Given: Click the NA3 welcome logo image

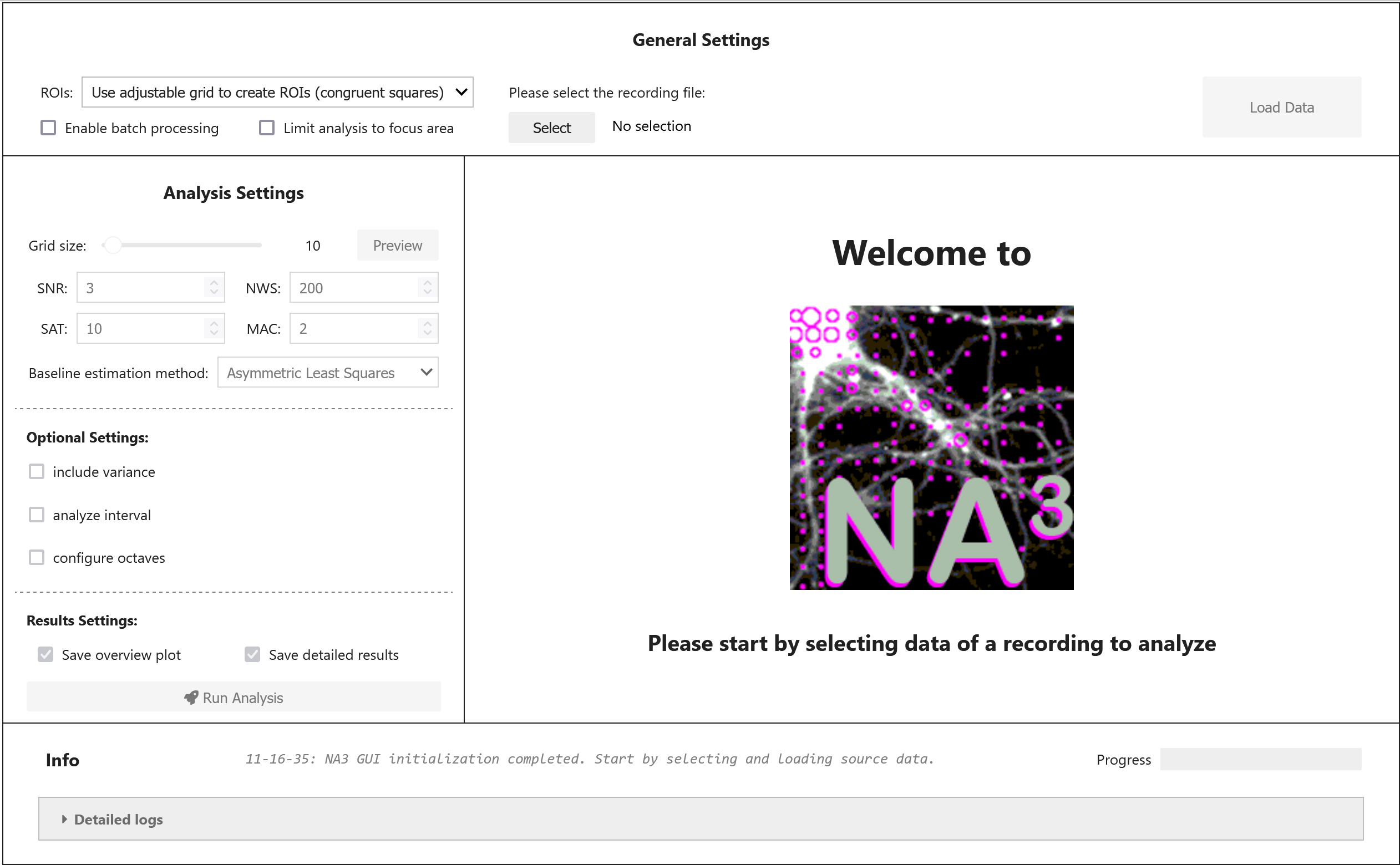Looking at the screenshot, I should 931,447.
